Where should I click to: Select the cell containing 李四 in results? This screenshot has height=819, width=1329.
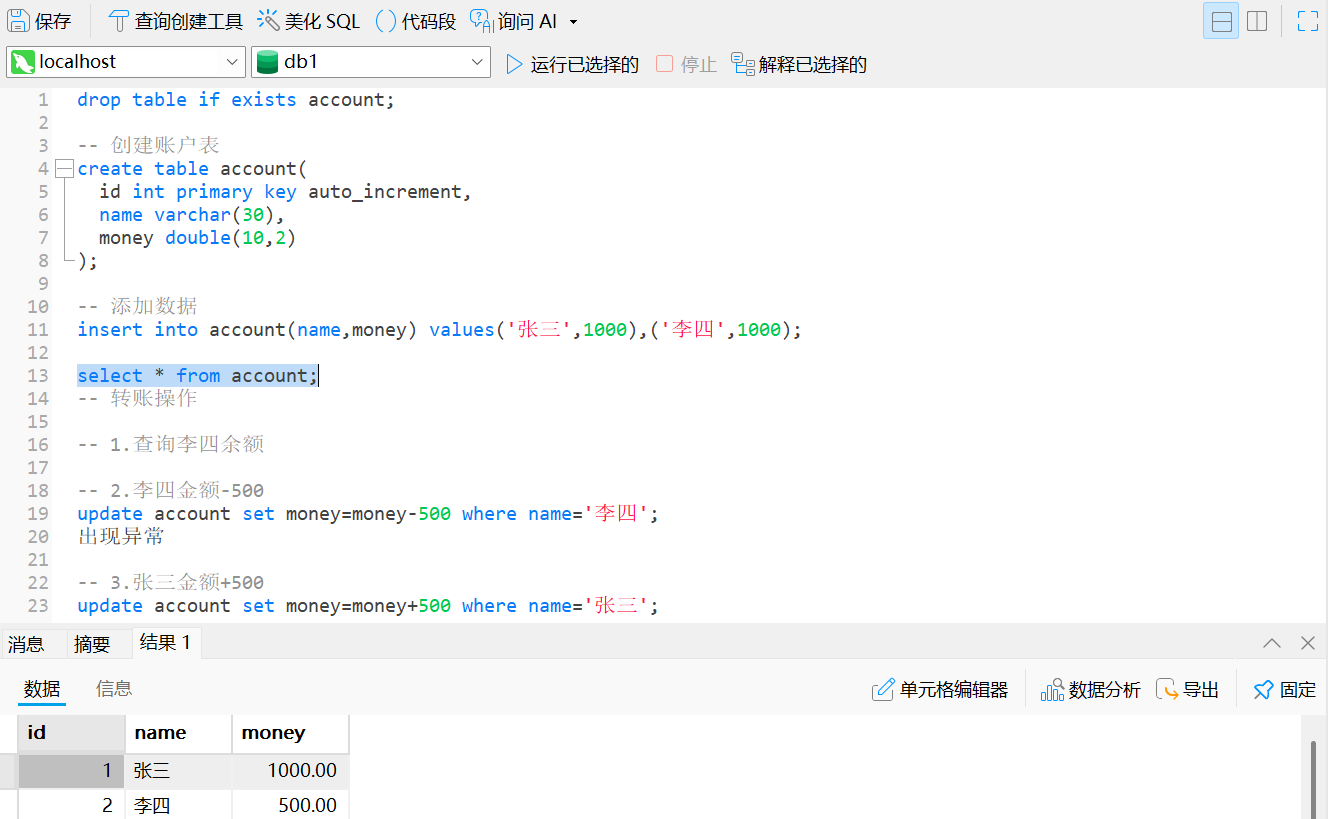point(178,805)
